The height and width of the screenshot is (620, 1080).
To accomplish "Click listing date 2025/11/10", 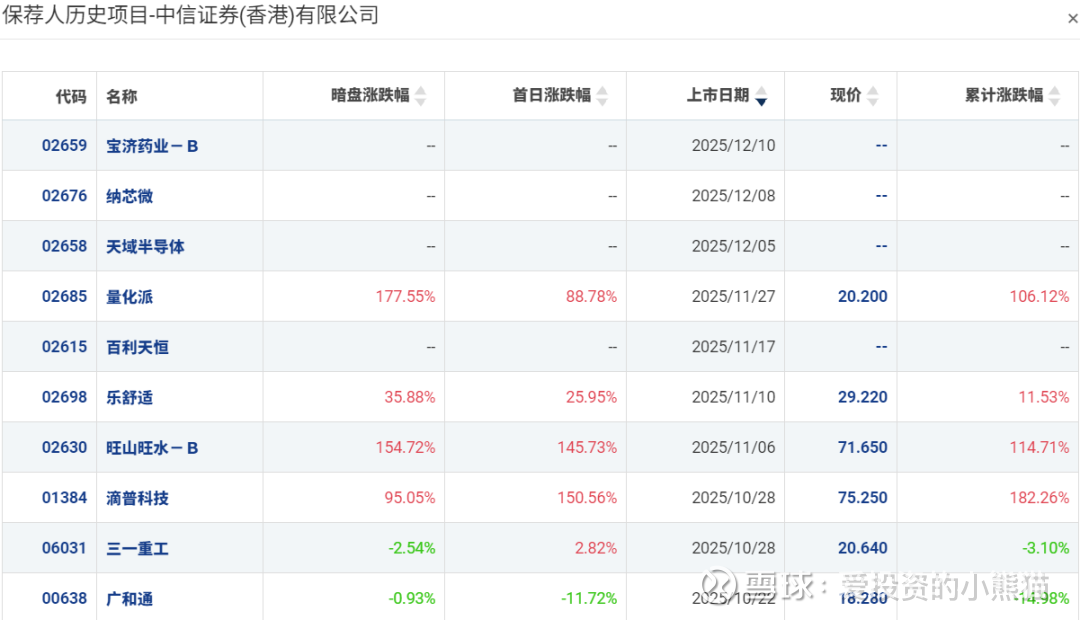I will [734, 397].
